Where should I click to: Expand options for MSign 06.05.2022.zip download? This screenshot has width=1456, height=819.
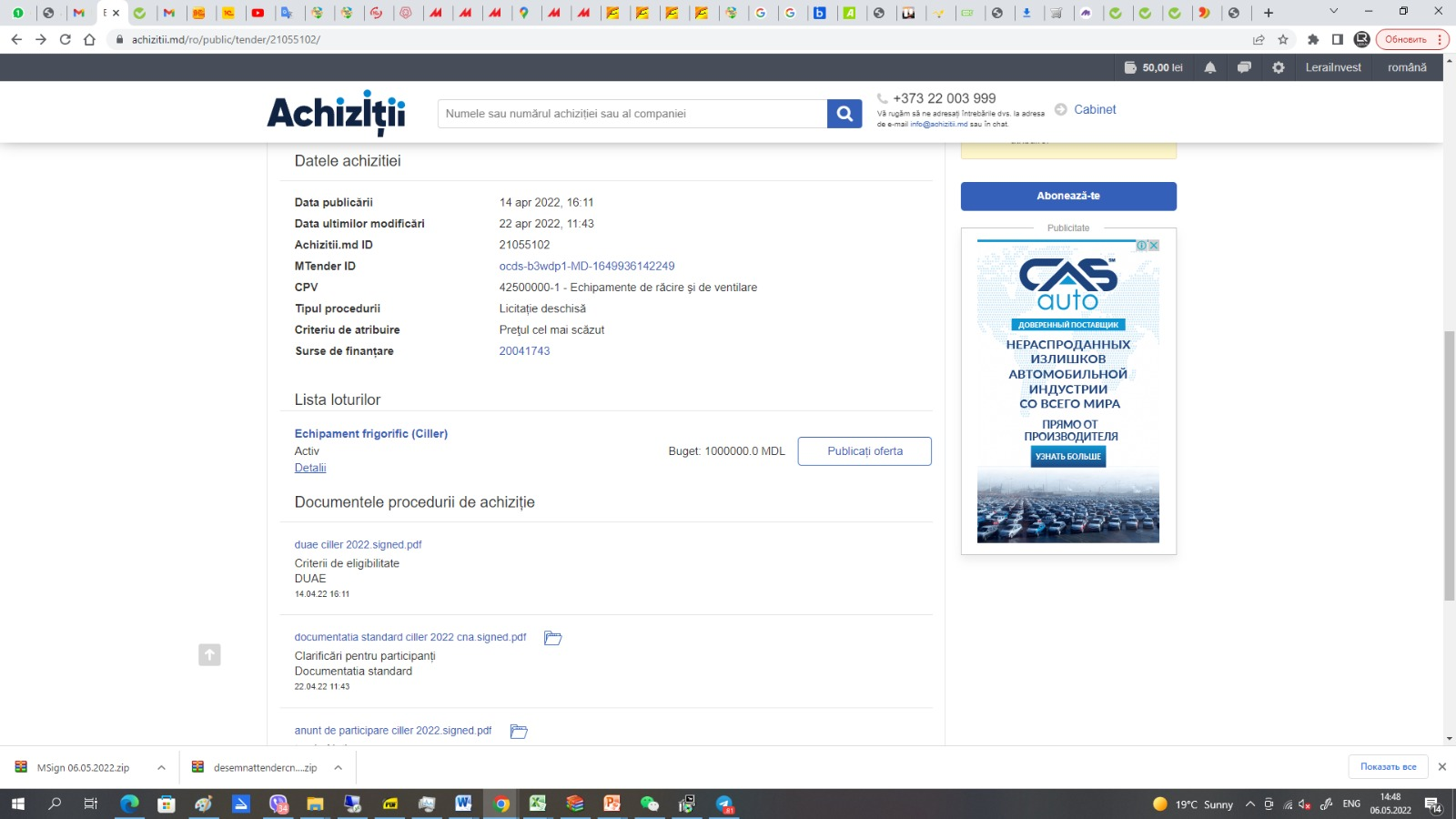tap(161, 767)
